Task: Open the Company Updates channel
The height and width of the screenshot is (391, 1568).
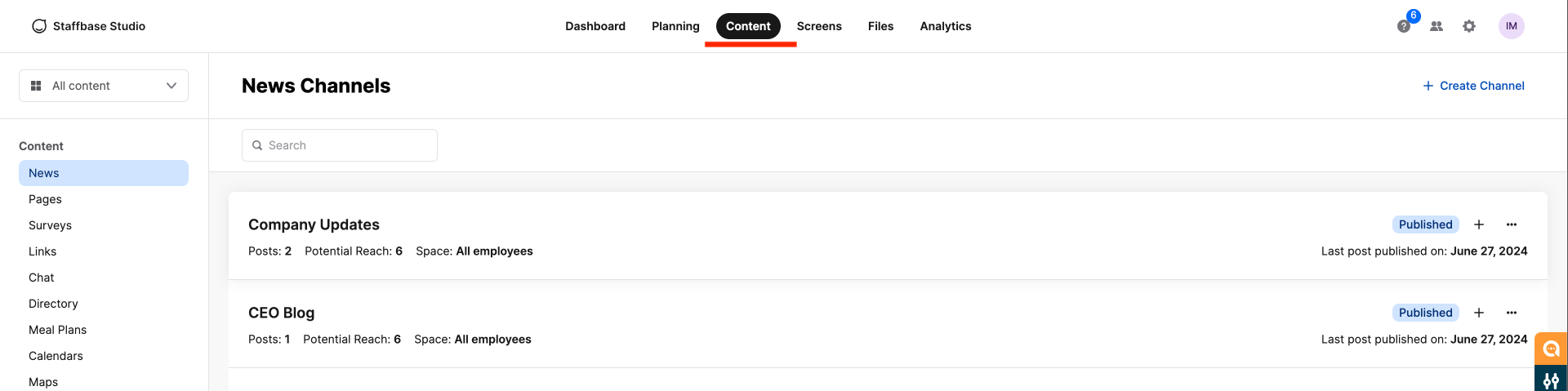Action: (x=314, y=224)
